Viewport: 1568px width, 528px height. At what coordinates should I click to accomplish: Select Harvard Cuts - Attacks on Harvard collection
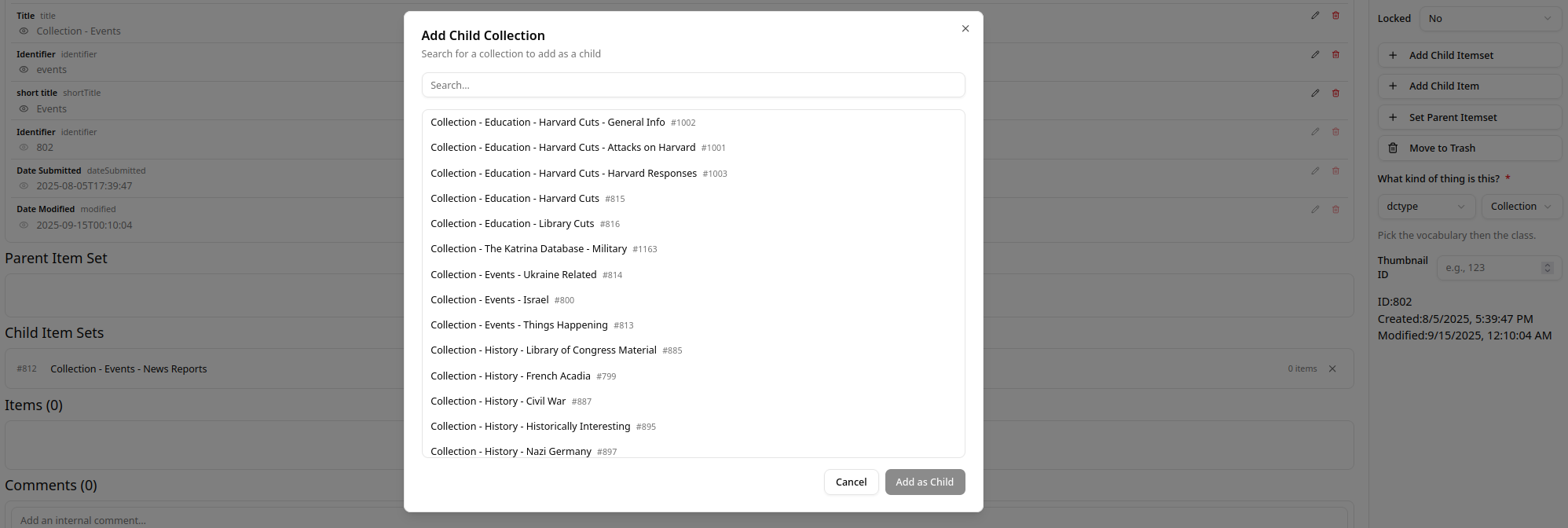(x=693, y=148)
